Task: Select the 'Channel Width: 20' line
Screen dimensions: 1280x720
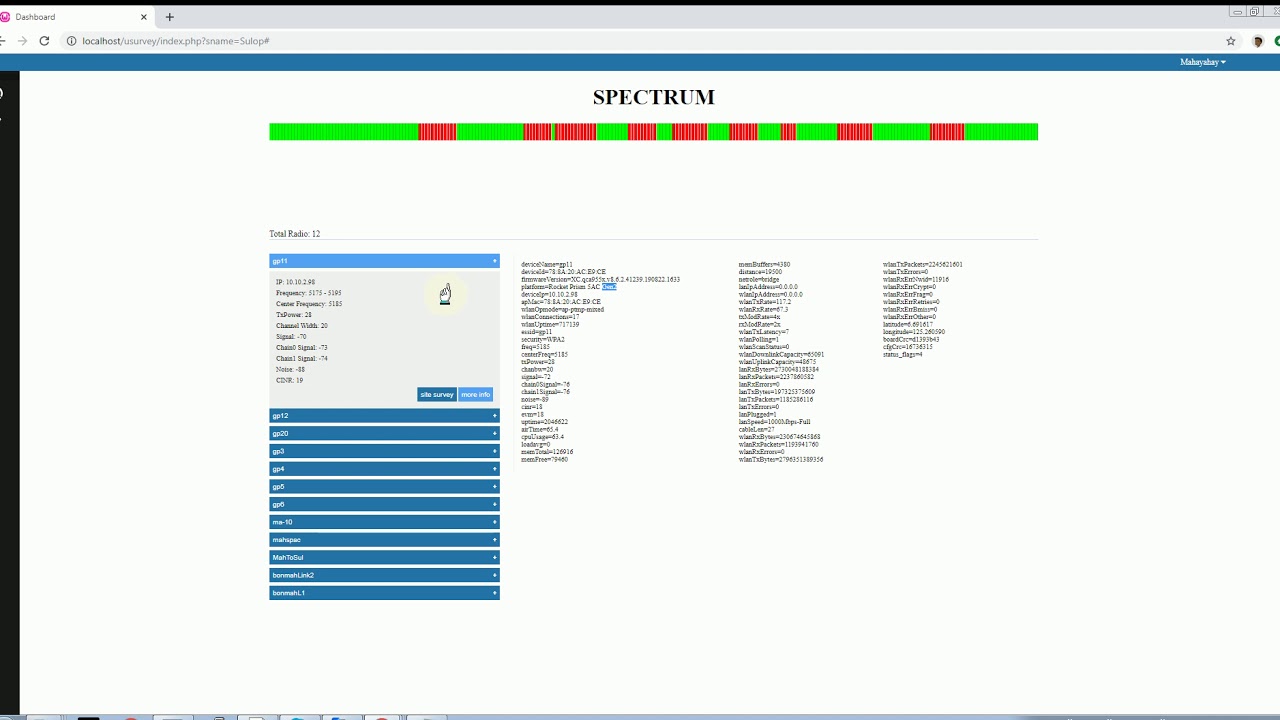Action: tap(302, 326)
